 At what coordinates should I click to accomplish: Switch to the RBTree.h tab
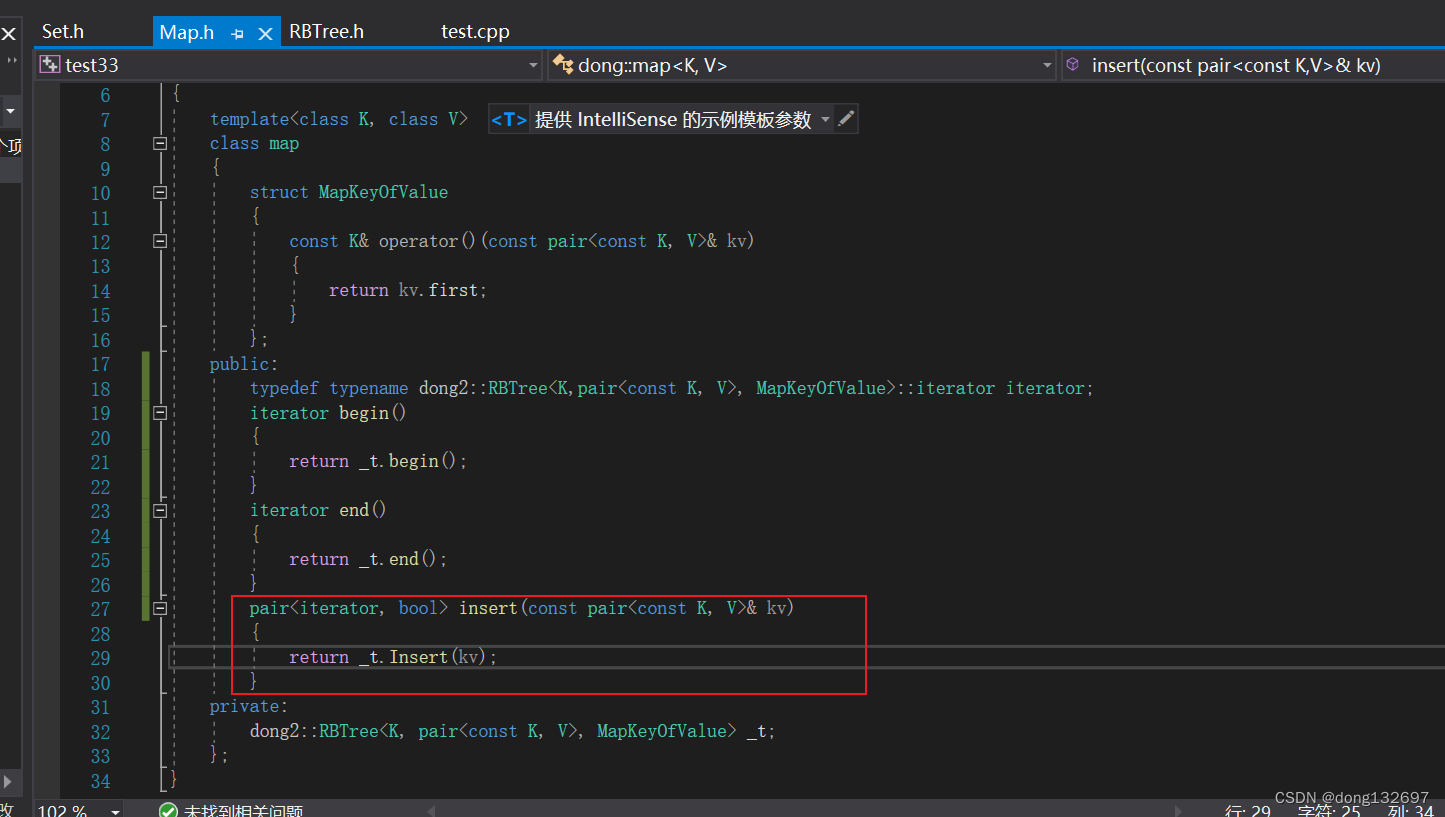[x=326, y=32]
